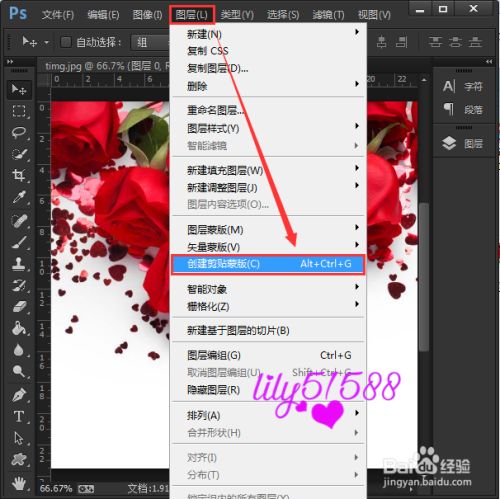Select the Dodge tool
The image size is (500, 499).
[x=19, y=371]
